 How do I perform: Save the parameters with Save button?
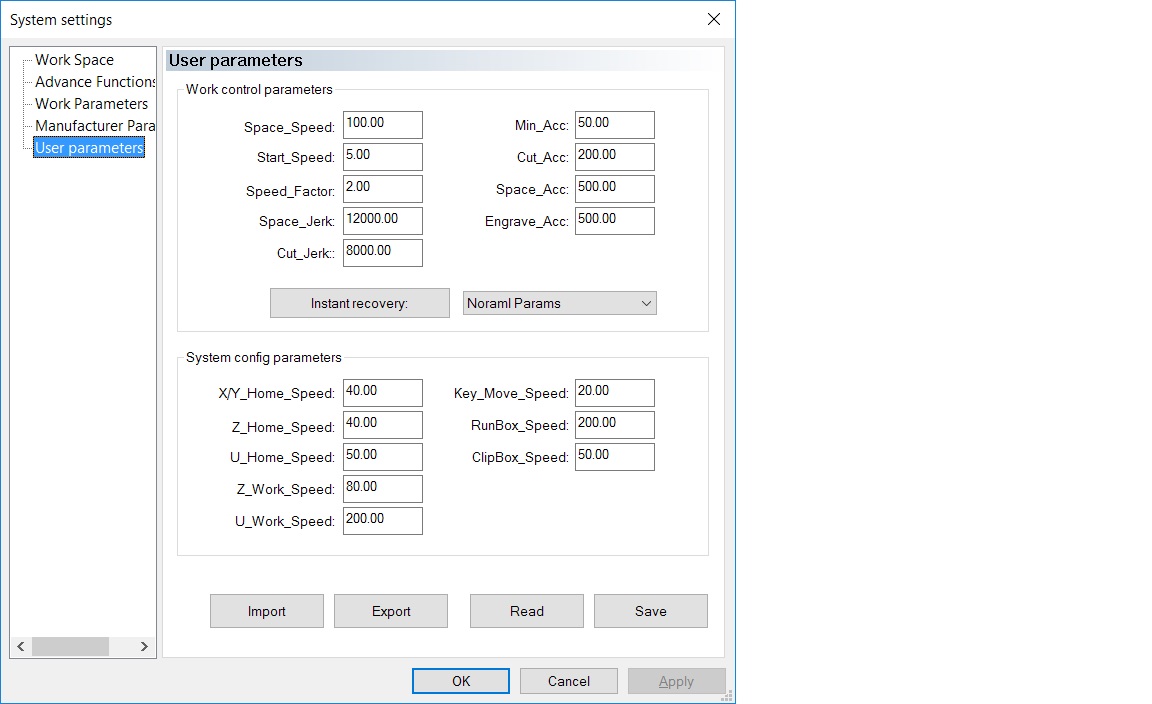(651, 611)
